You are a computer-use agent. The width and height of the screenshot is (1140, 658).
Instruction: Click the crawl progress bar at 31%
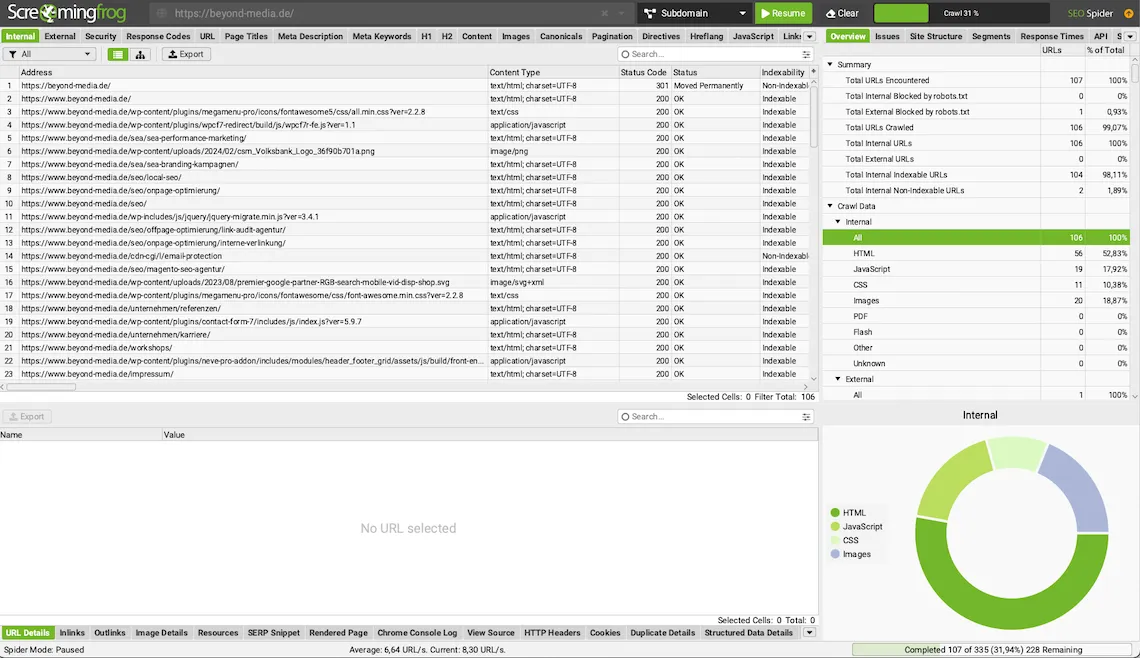coord(961,13)
